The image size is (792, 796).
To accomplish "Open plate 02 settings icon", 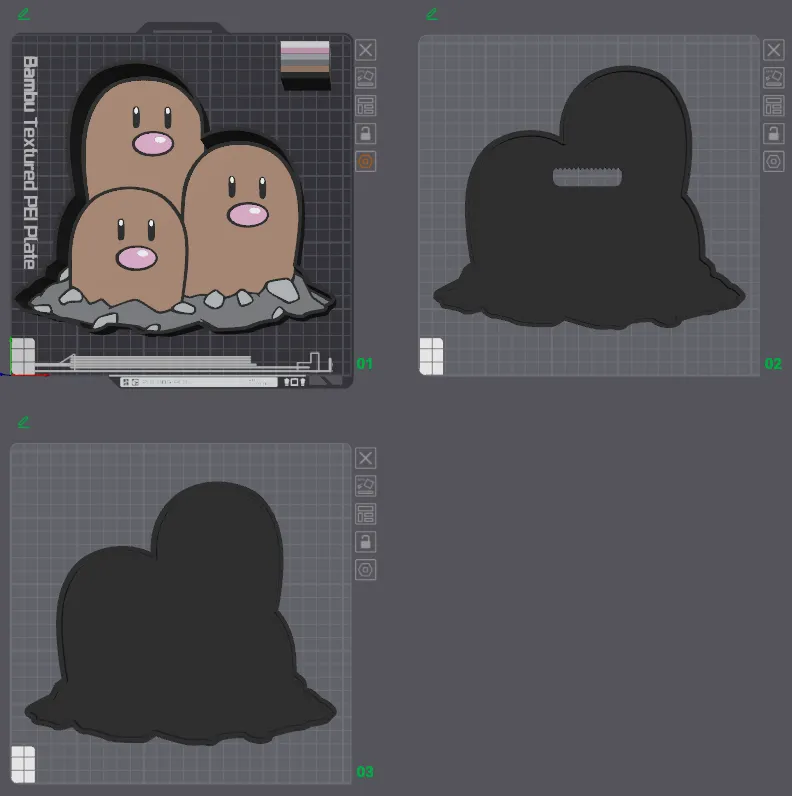I will pyautogui.click(x=773, y=161).
